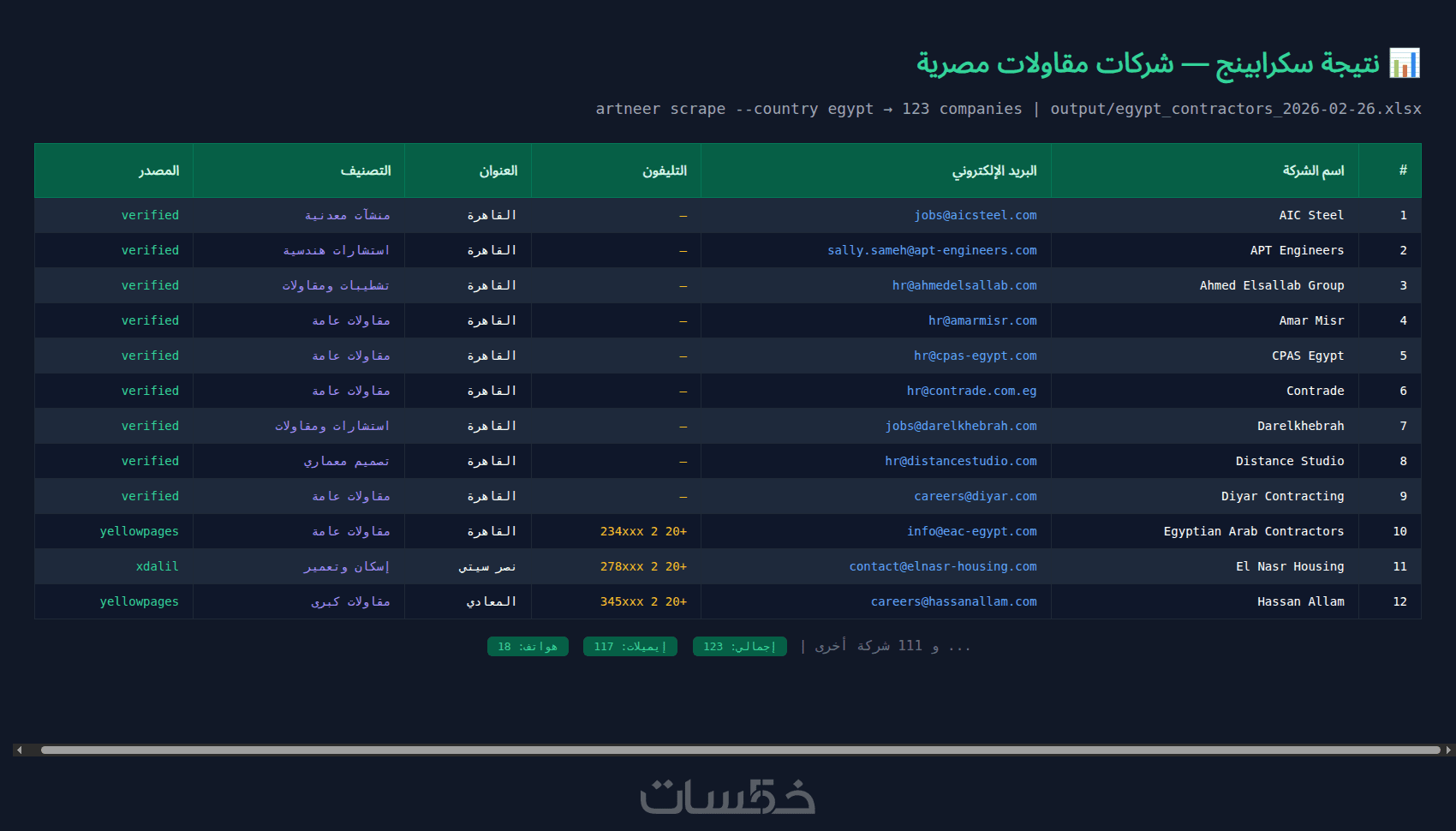
Task: Click the bar chart icon beside the title
Action: coord(1405,63)
